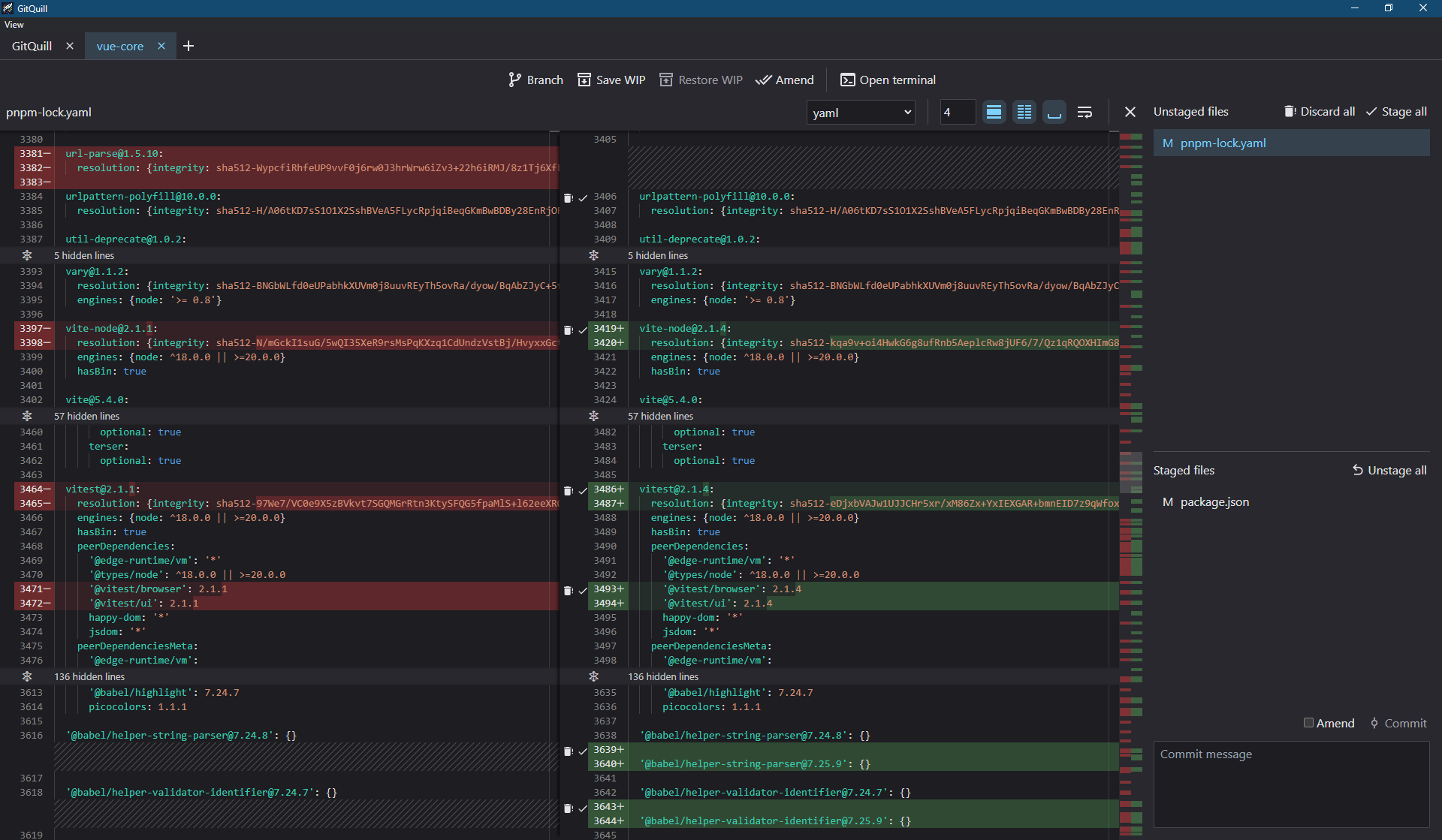Open terminal from the toolbar

pos(888,80)
